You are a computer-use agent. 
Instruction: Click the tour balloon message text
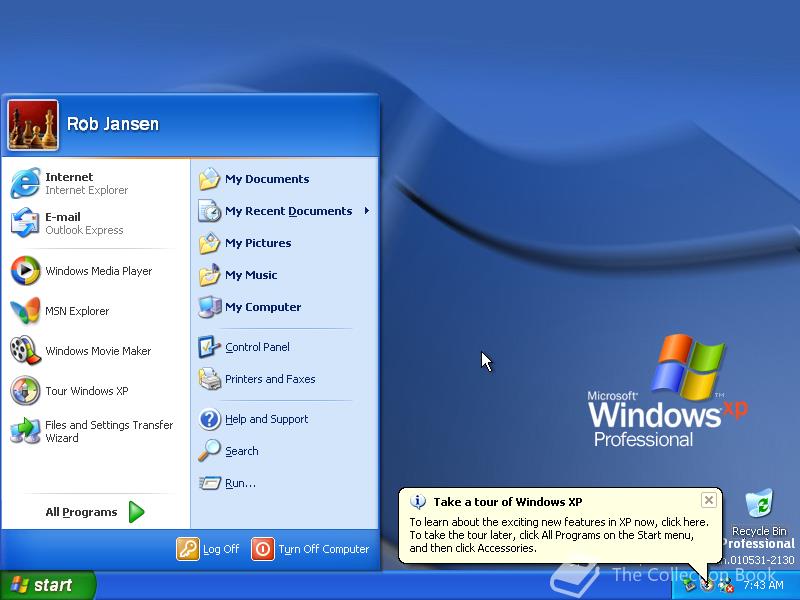(559, 535)
